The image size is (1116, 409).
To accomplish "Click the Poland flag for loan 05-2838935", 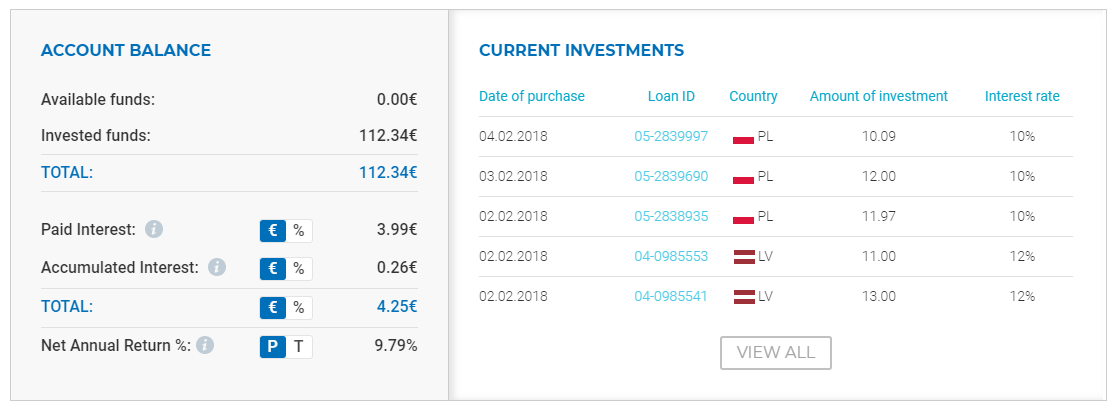I will click(x=743, y=217).
